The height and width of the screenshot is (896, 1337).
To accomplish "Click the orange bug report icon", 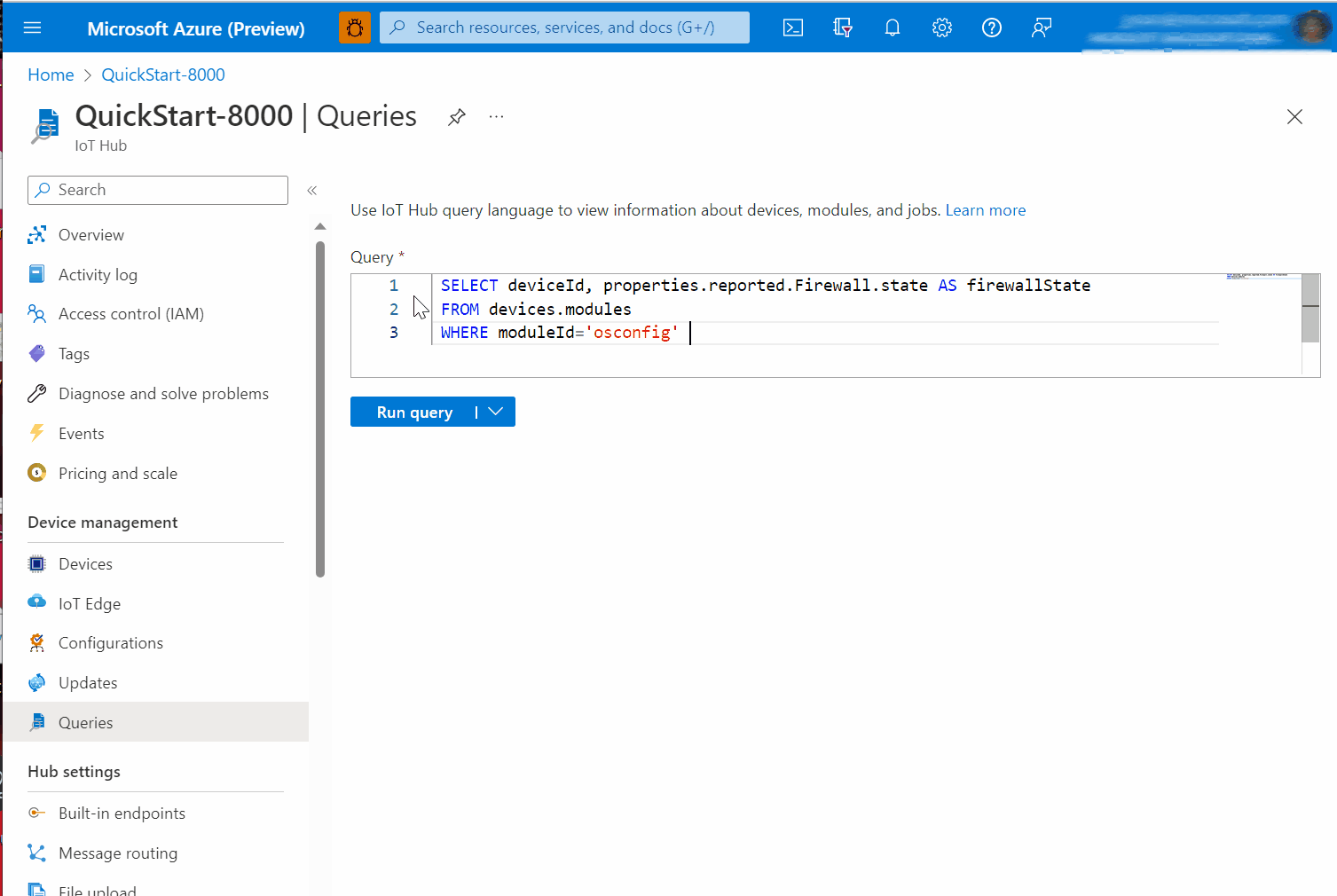I will tap(354, 28).
